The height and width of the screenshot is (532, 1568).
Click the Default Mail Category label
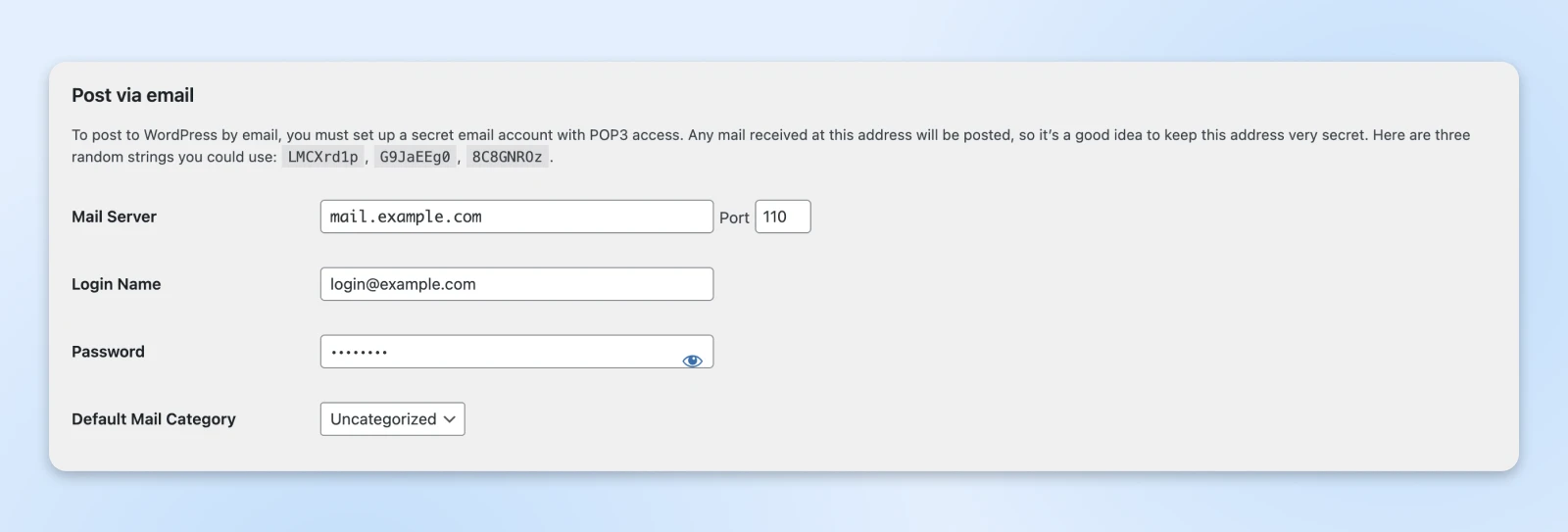pyautogui.click(x=154, y=419)
